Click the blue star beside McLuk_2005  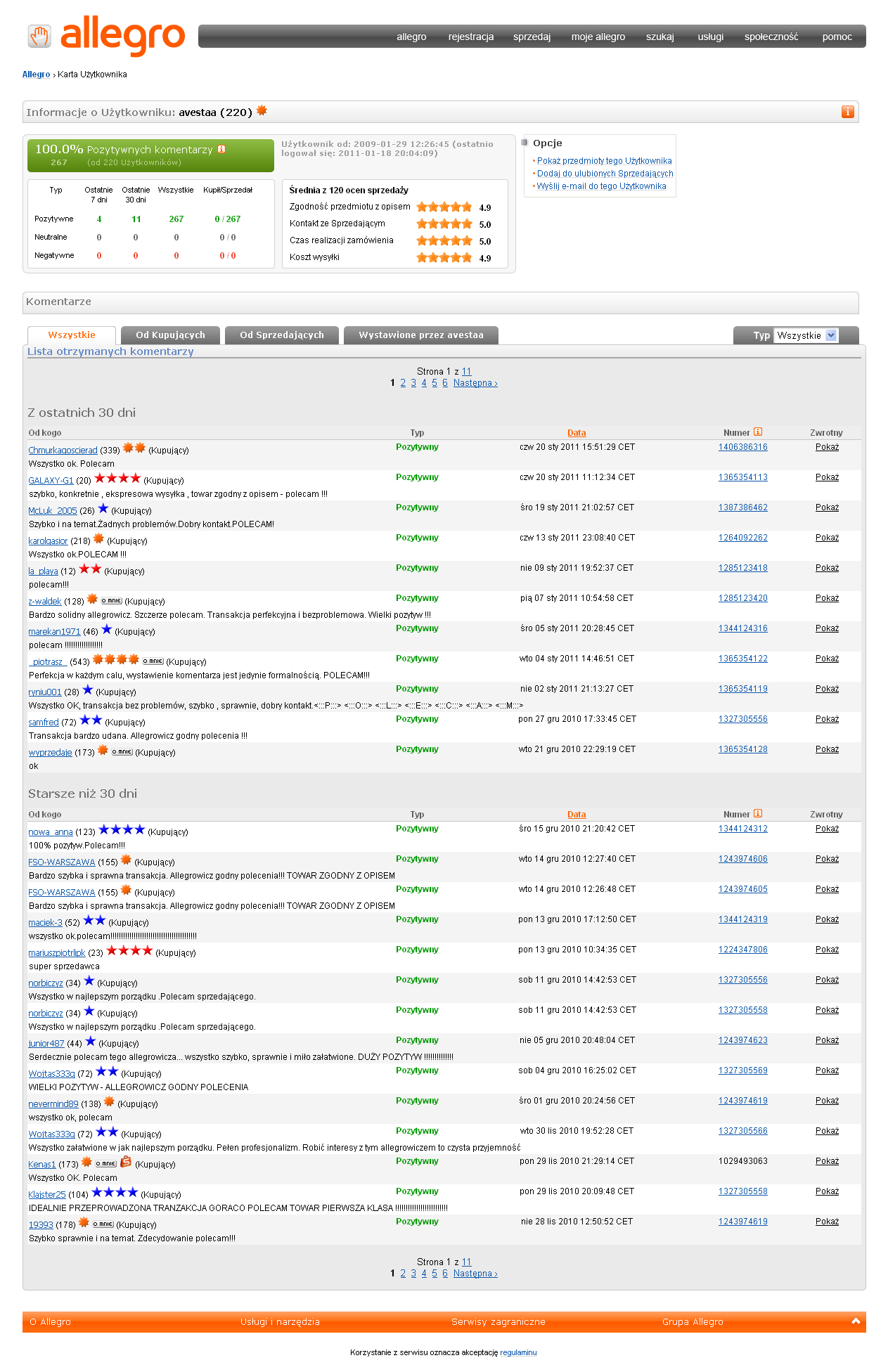[103, 509]
